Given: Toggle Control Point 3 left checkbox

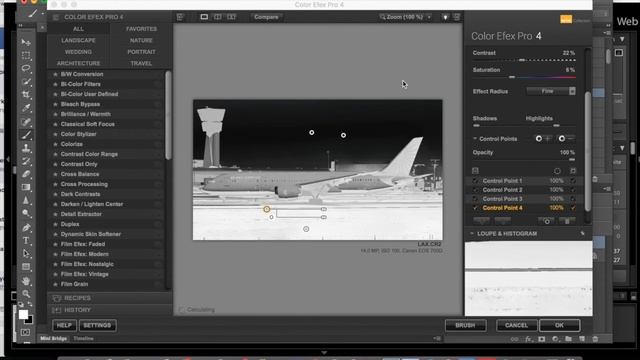Looking at the screenshot, I should coord(475,199).
